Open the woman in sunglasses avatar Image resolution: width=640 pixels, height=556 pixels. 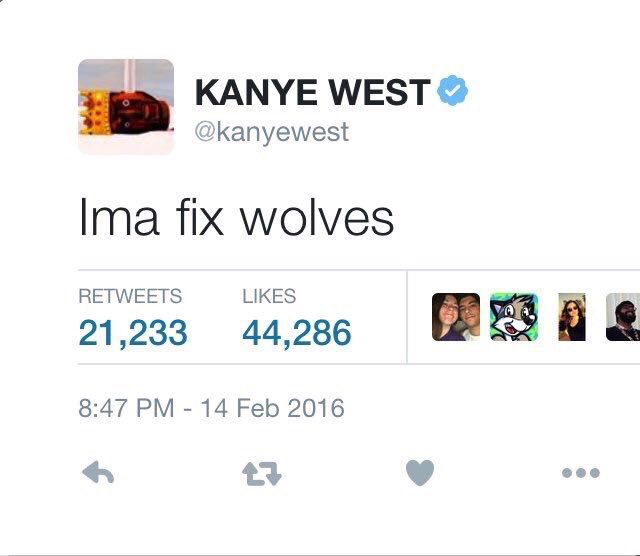point(572,317)
